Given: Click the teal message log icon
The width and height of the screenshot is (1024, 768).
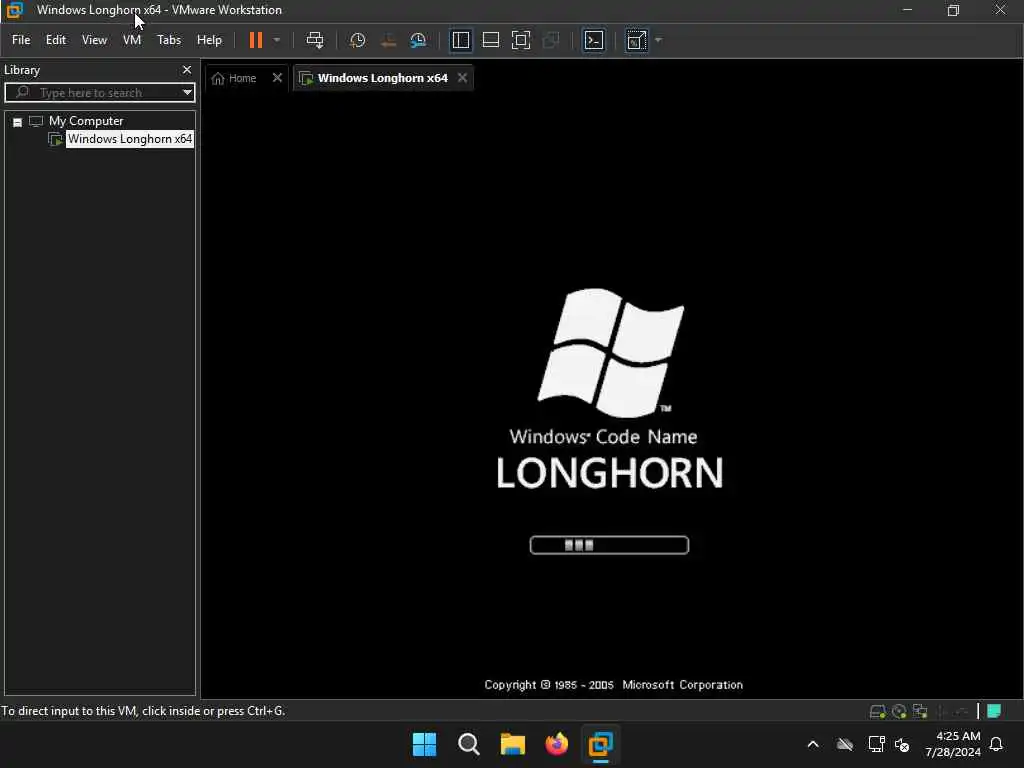Looking at the screenshot, I should point(994,711).
